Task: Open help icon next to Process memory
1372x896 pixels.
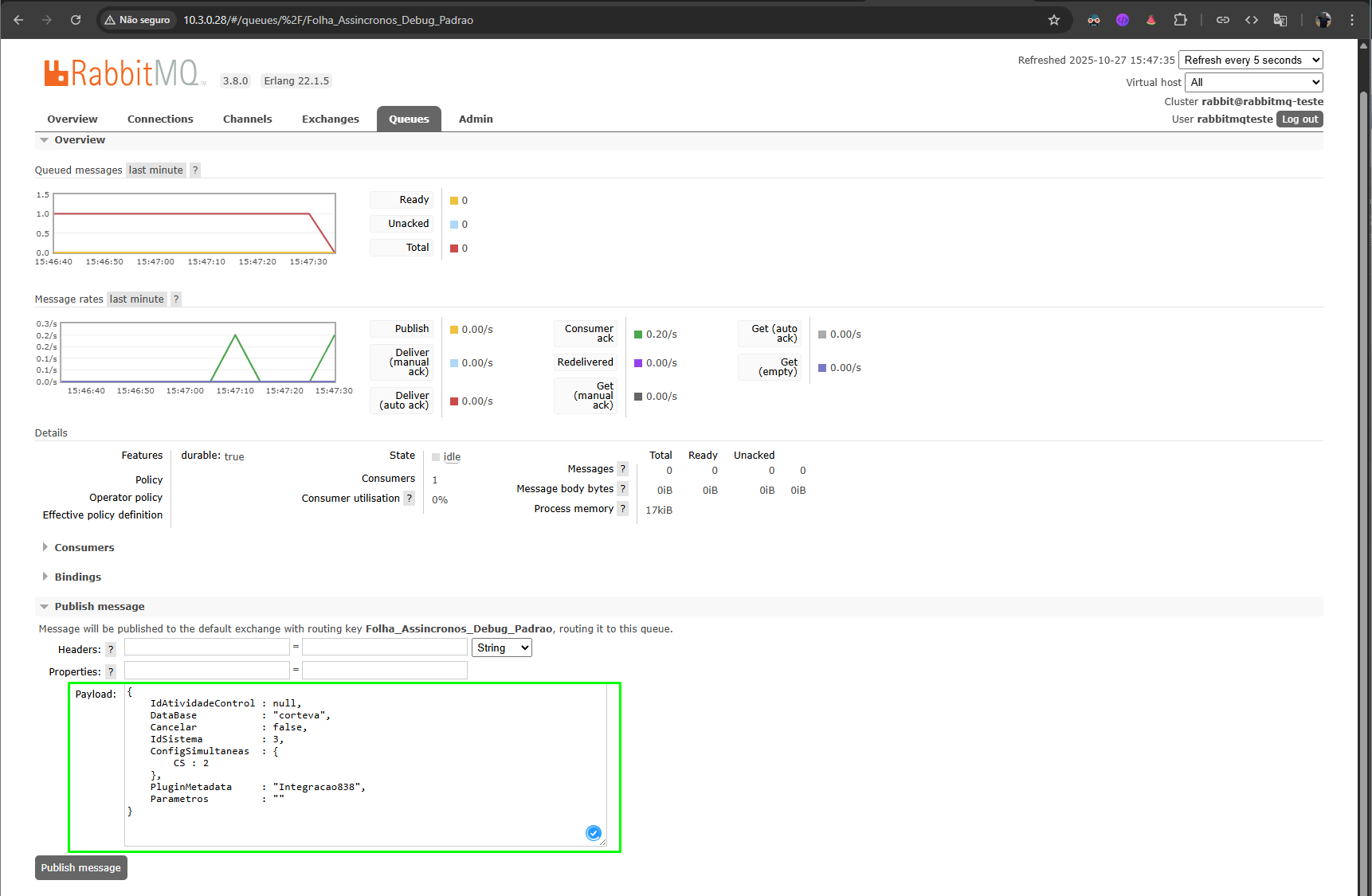Action: tap(623, 509)
